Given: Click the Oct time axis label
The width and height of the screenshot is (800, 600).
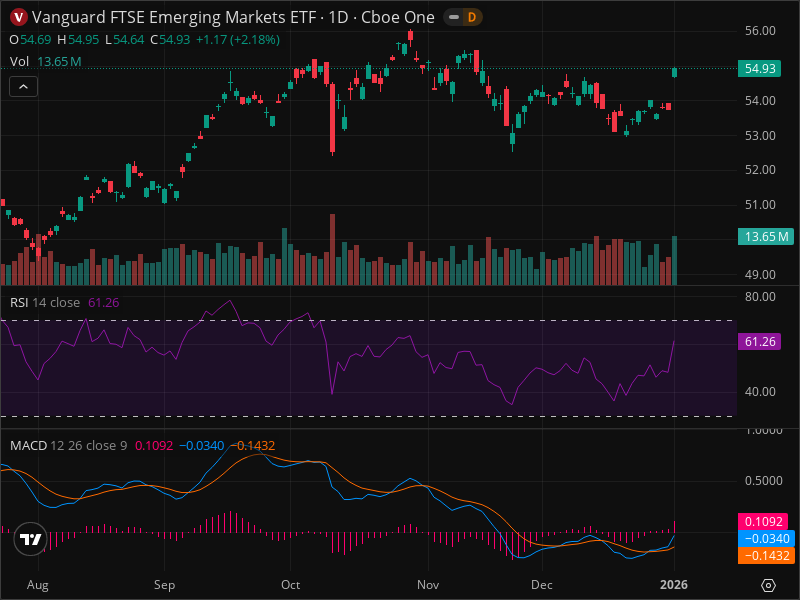Looking at the screenshot, I should (x=290, y=585).
